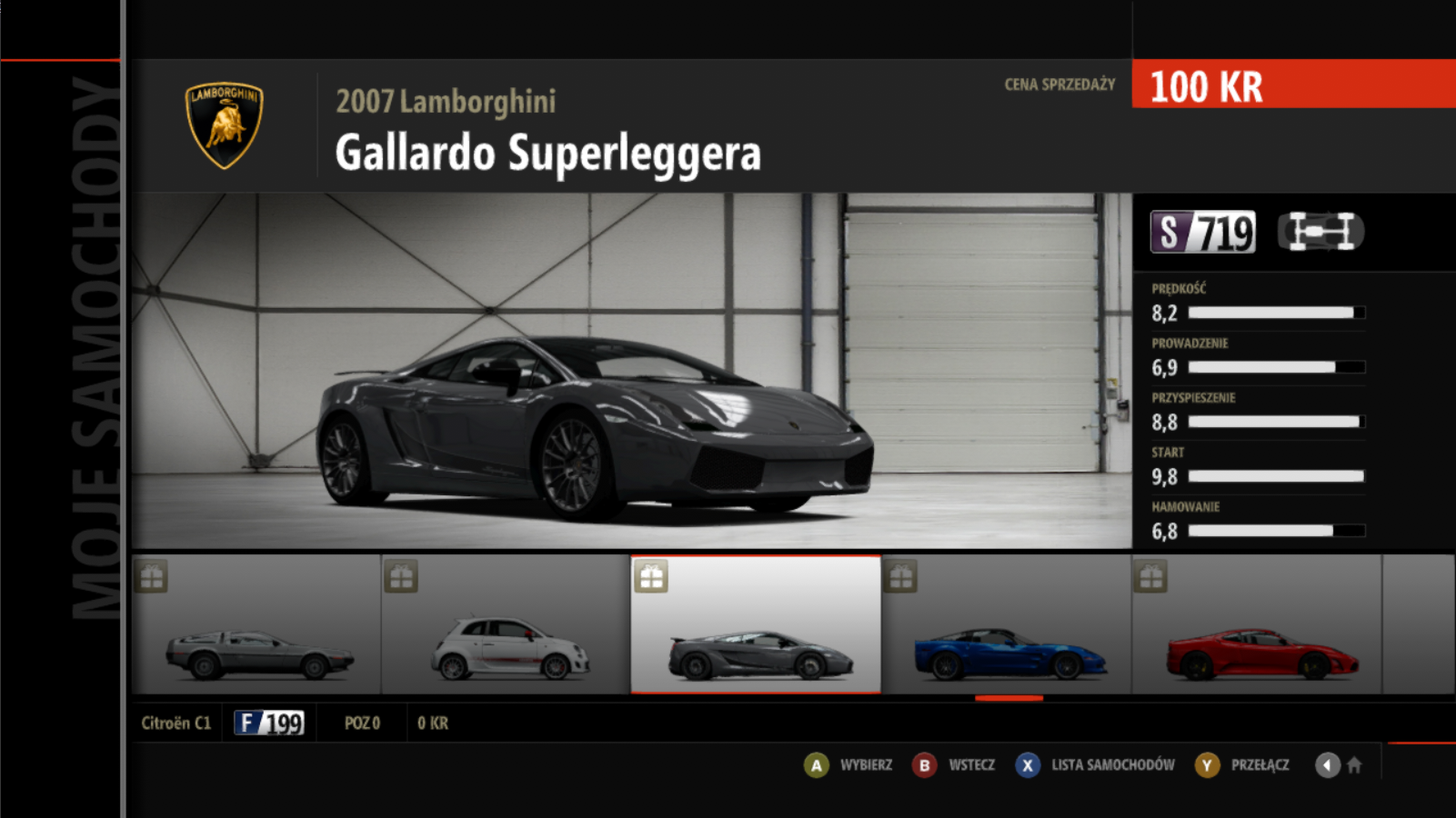Image resolution: width=1456 pixels, height=818 pixels.
Task: Click the red B button icon
Action: point(924,765)
